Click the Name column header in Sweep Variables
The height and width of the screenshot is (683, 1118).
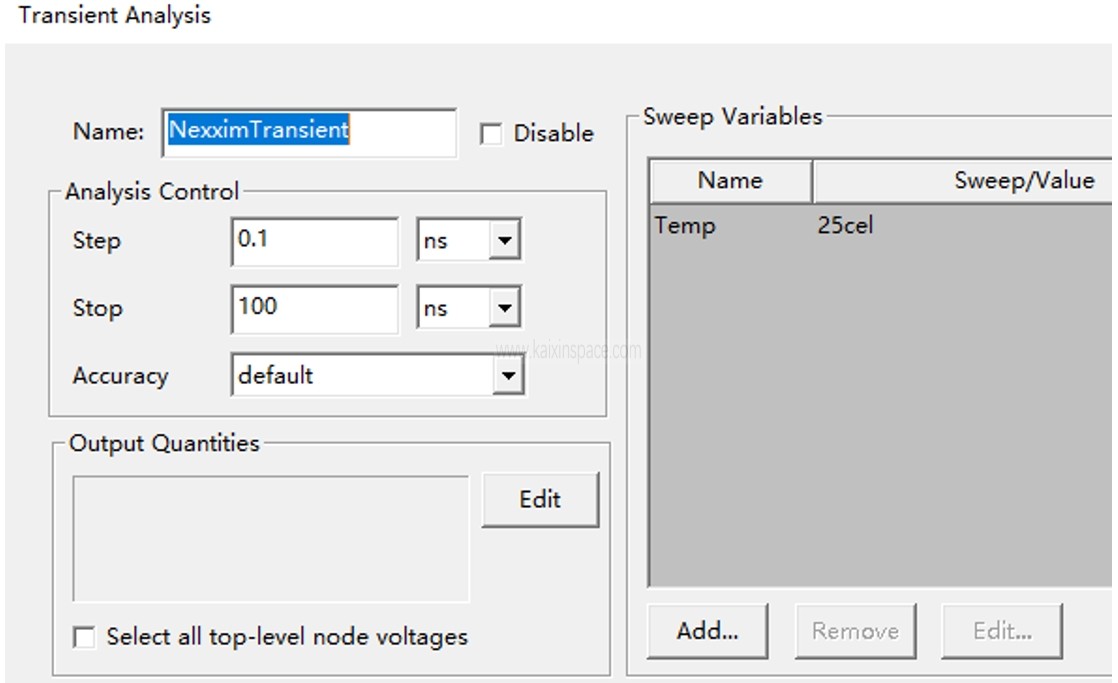tap(729, 181)
